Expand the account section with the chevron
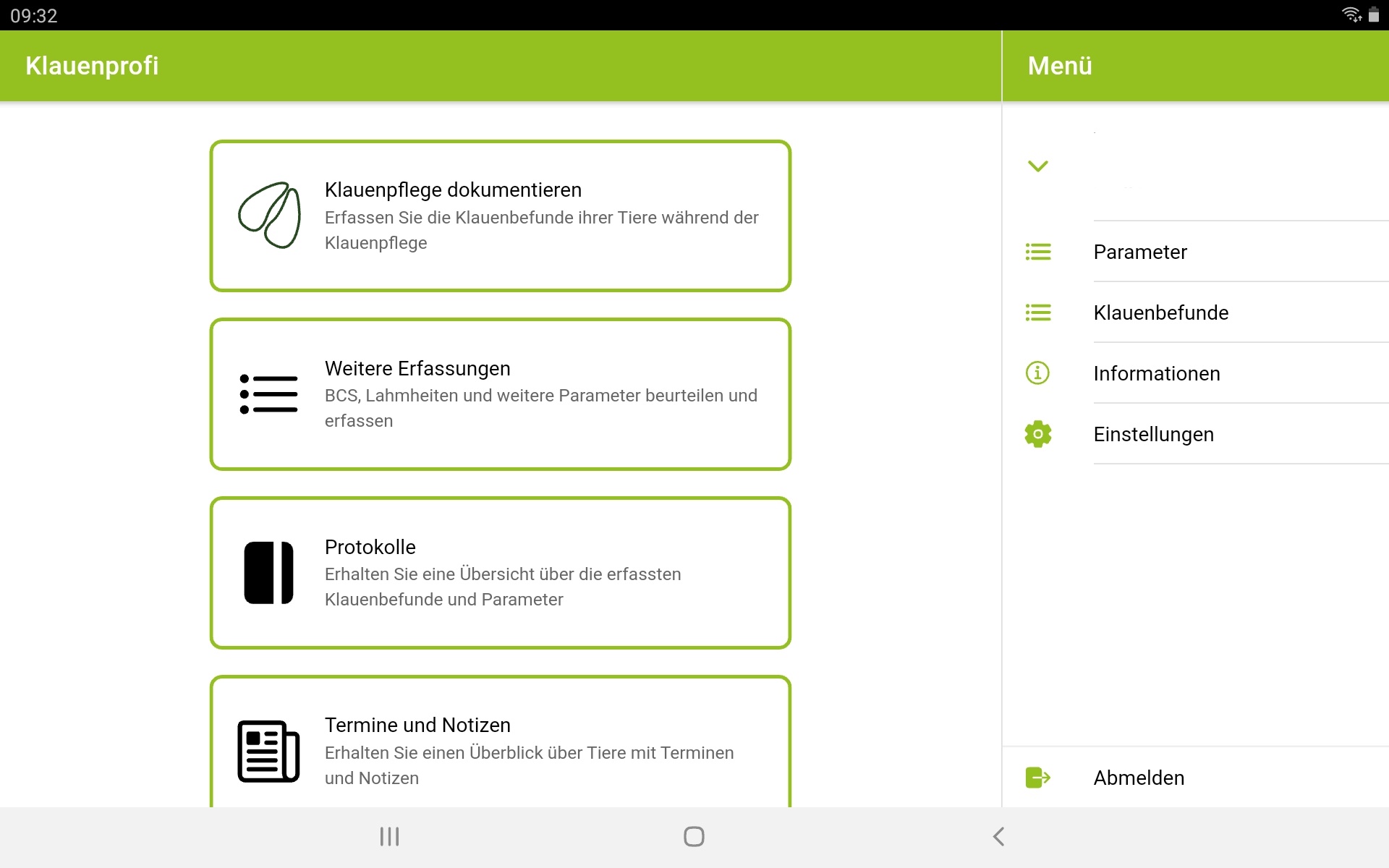1389x868 pixels. click(x=1040, y=166)
